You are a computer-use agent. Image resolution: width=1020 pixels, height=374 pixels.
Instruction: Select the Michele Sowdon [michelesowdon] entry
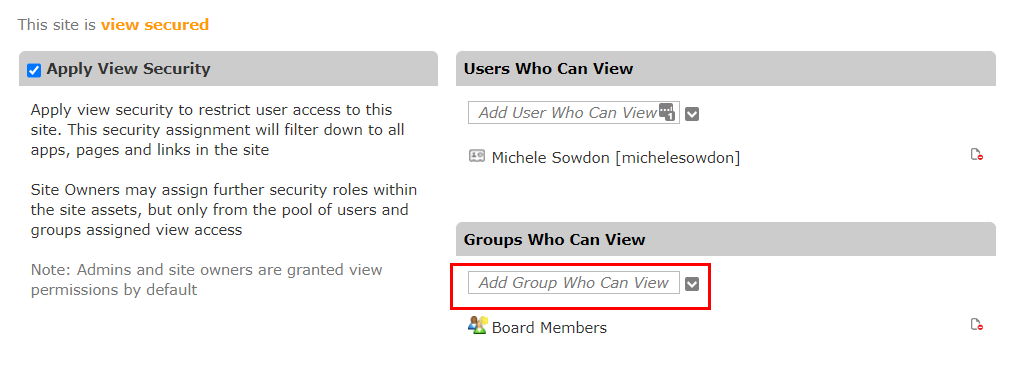(615, 157)
